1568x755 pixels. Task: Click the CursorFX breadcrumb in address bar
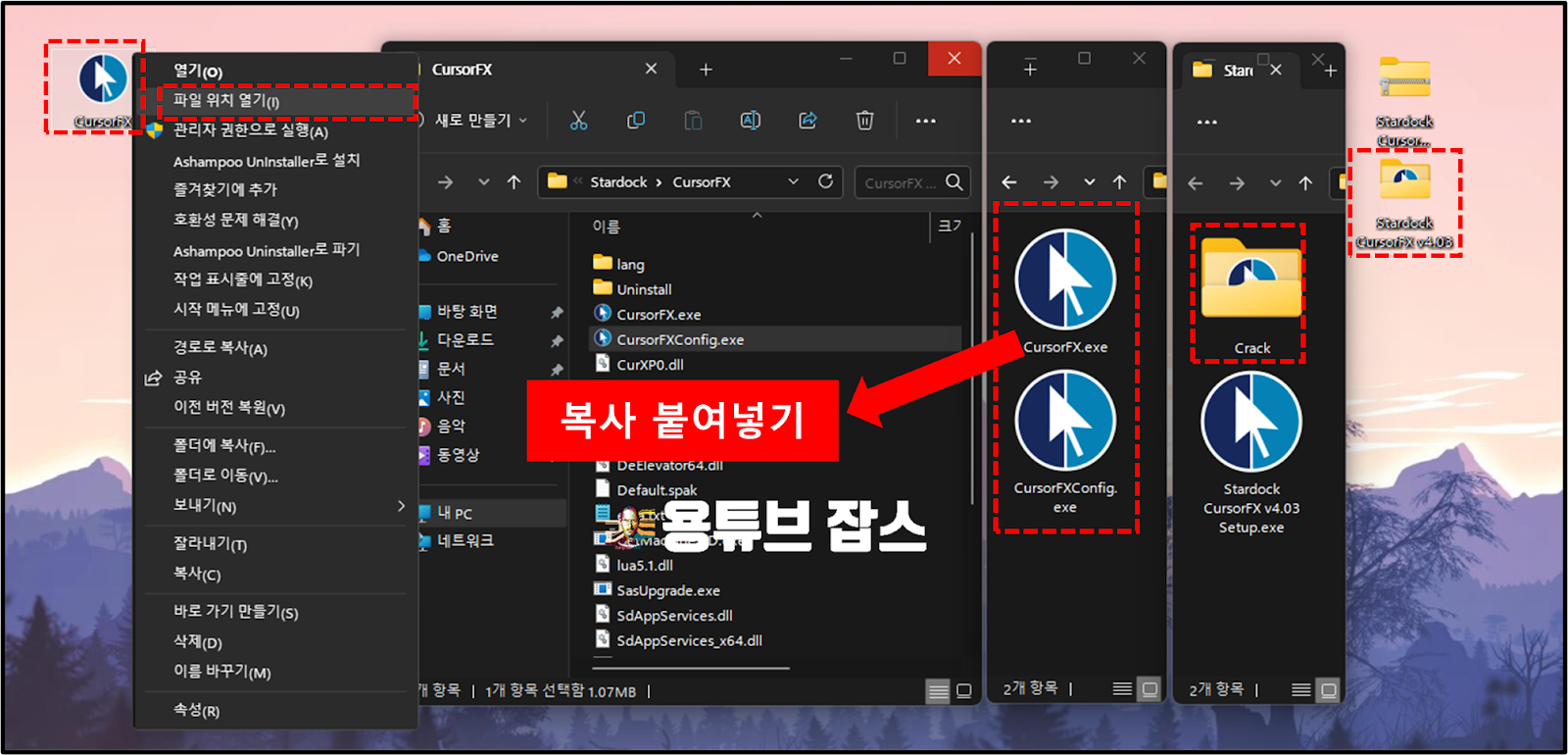coord(702,182)
